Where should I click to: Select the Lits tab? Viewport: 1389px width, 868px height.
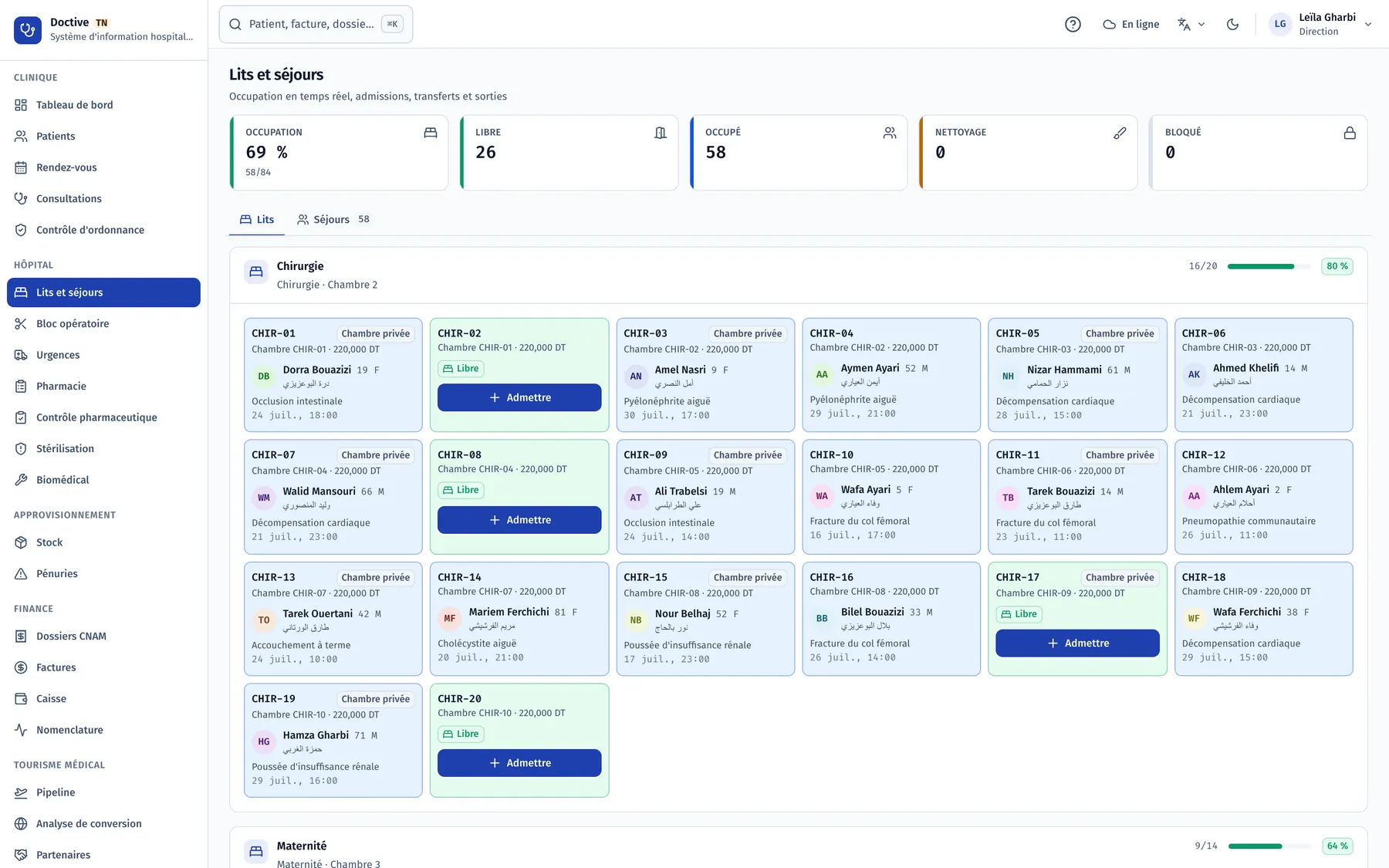pyautogui.click(x=257, y=219)
